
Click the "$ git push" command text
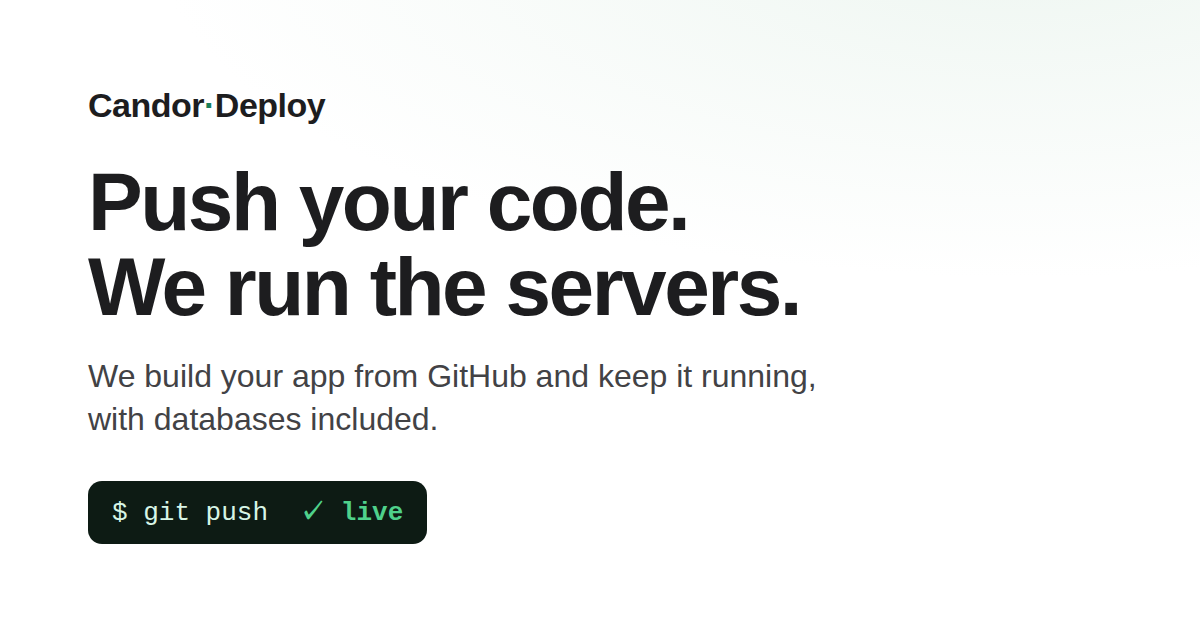[190, 512]
